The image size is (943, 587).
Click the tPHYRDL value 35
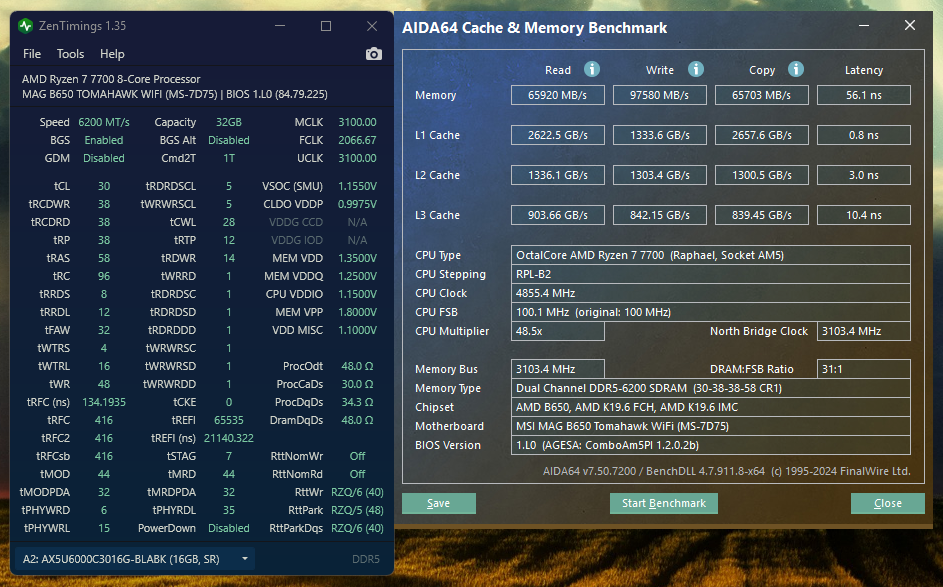click(x=229, y=510)
